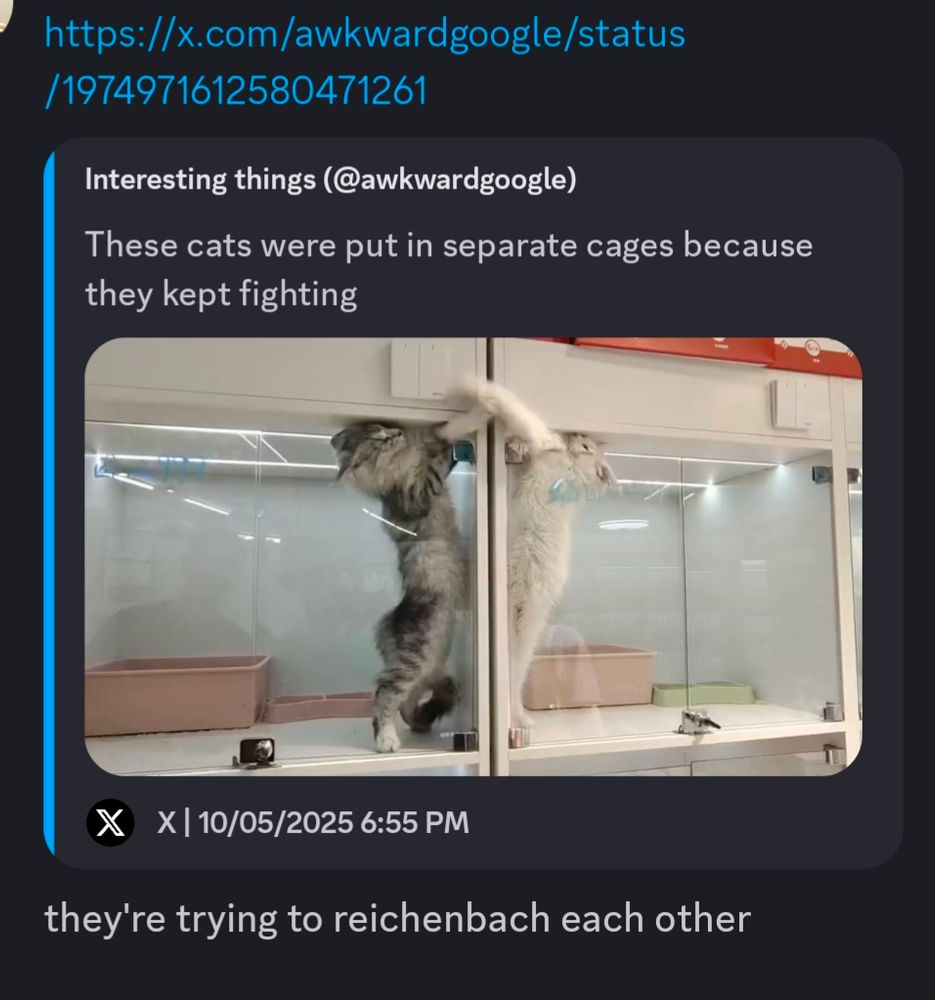Click the pink litter box in the right cage

click(589, 675)
